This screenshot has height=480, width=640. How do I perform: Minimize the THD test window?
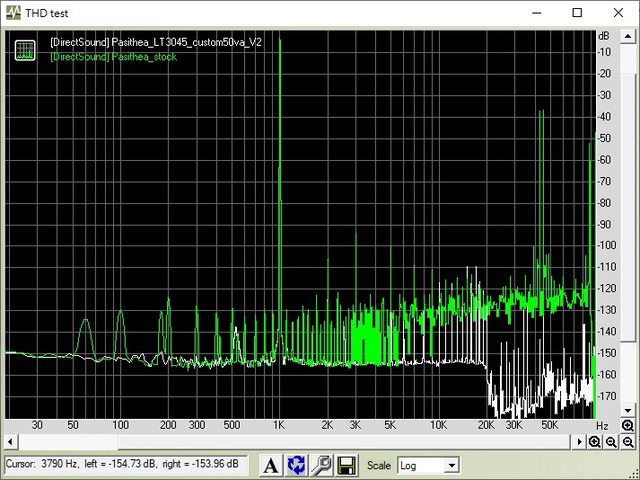(531, 13)
